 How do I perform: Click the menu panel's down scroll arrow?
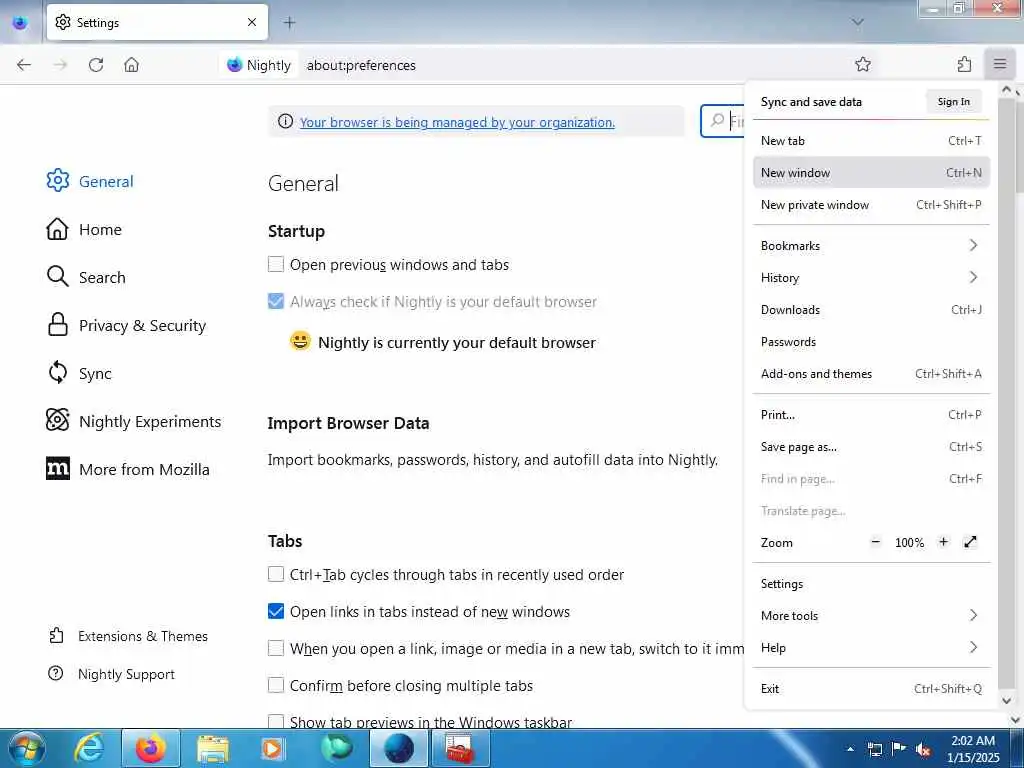pyautogui.click(x=1006, y=701)
